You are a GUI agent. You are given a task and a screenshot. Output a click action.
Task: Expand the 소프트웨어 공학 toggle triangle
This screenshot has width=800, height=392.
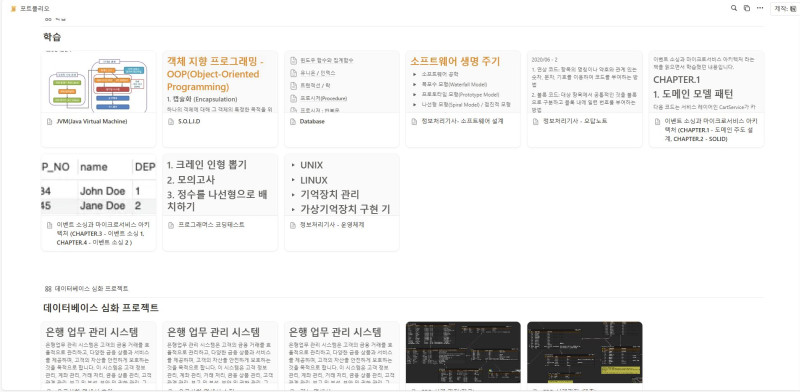click(x=414, y=74)
